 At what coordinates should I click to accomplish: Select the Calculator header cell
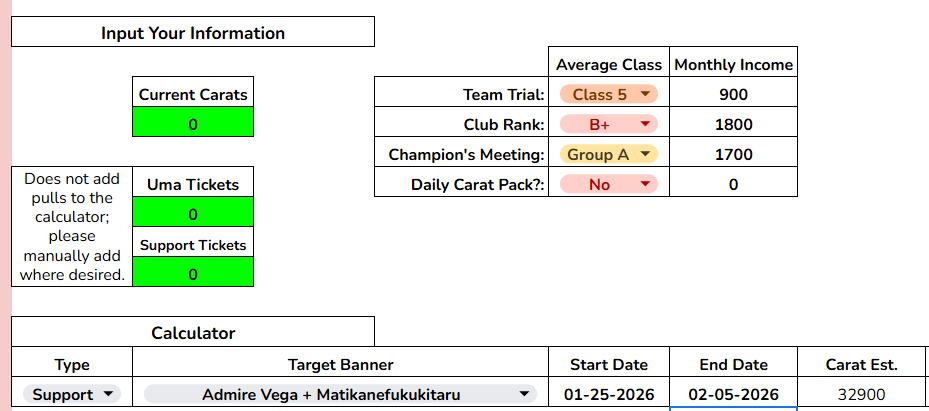point(193,332)
